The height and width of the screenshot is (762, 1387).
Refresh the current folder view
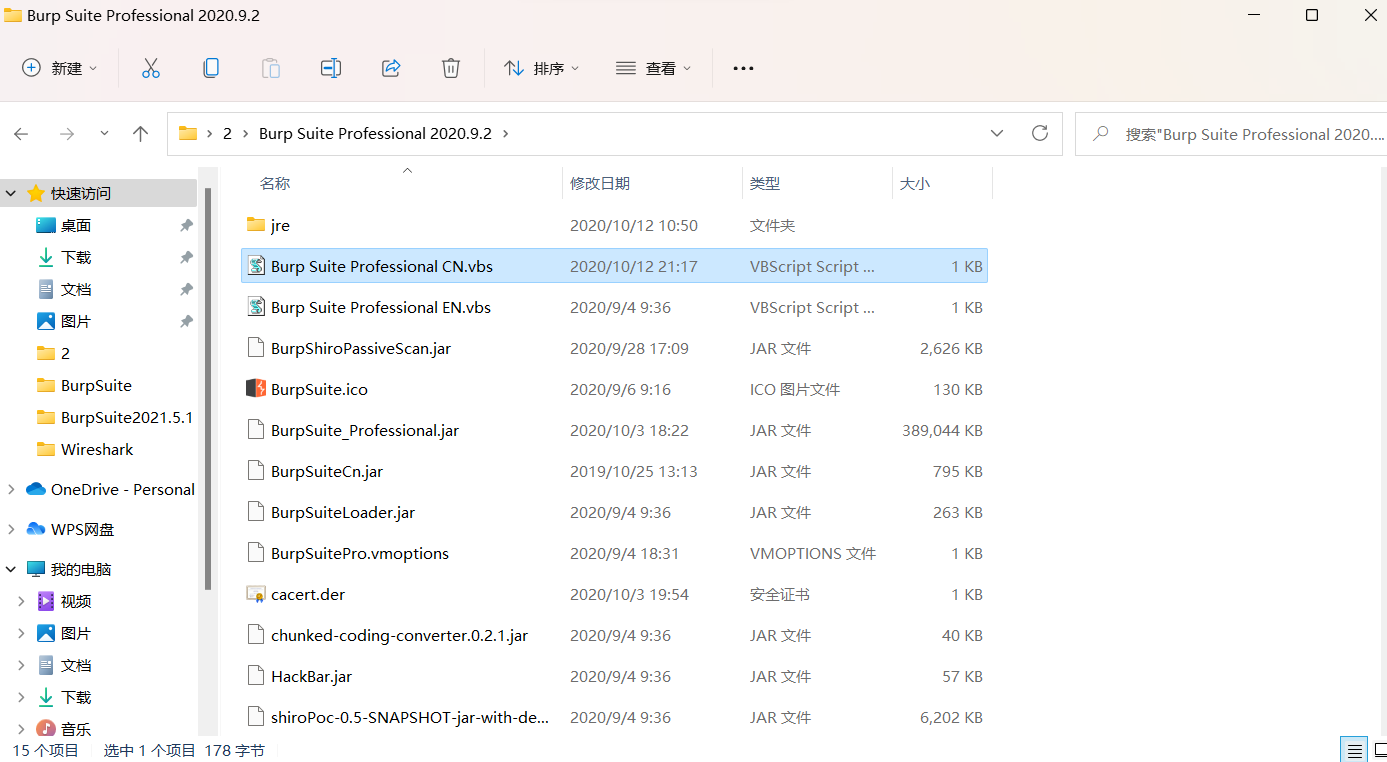(x=1040, y=133)
